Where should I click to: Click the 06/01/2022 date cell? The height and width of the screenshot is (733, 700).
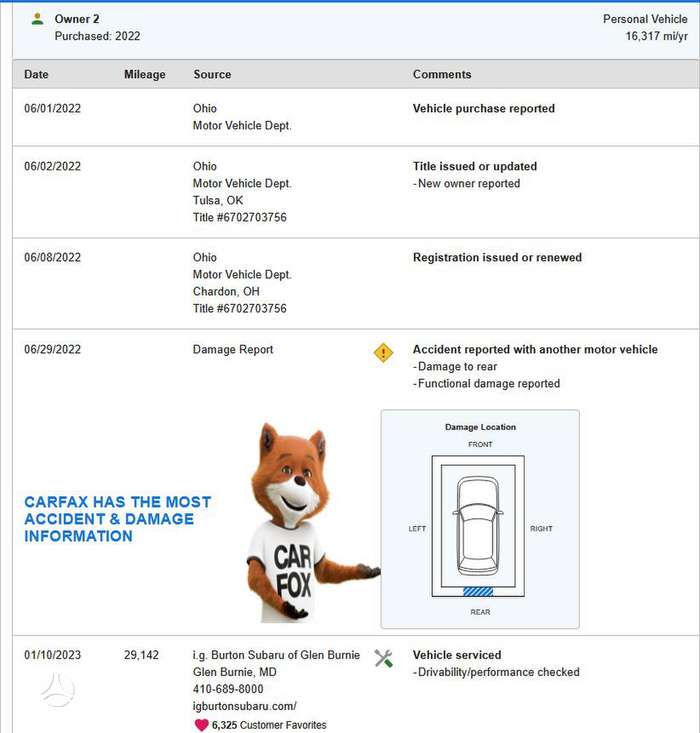click(x=52, y=108)
